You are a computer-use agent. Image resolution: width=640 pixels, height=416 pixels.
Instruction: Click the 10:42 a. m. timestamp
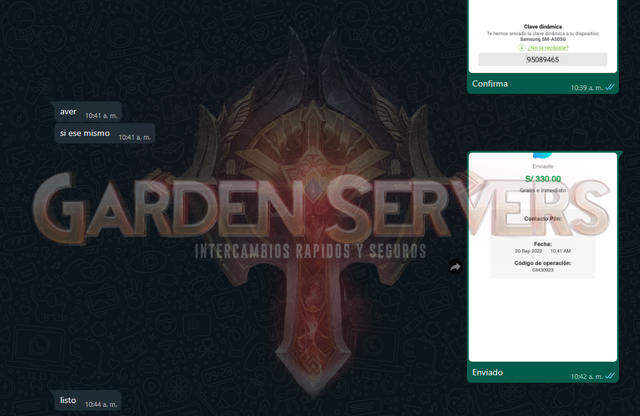point(587,376)
